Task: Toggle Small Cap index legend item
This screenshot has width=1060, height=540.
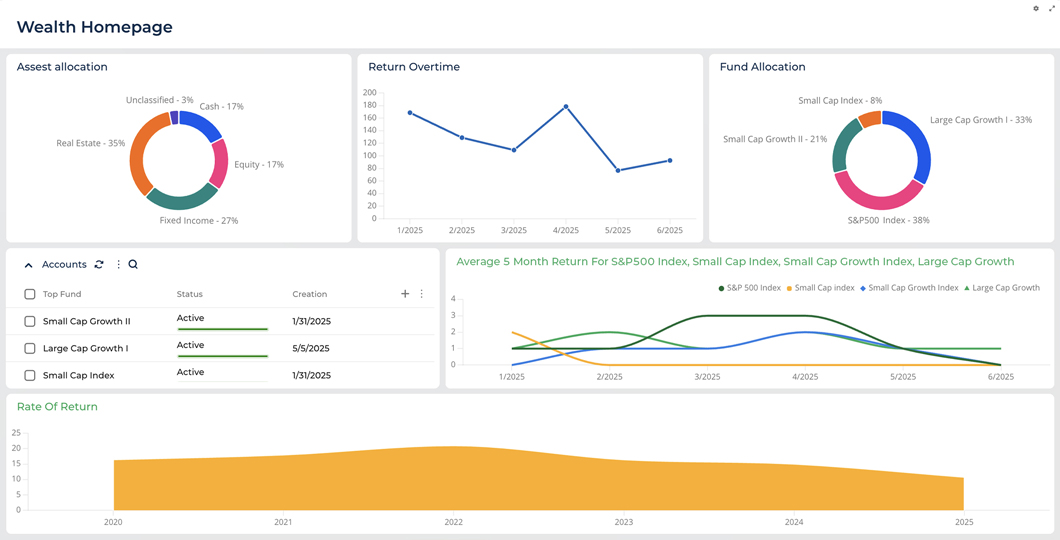Action: point(824,288)
